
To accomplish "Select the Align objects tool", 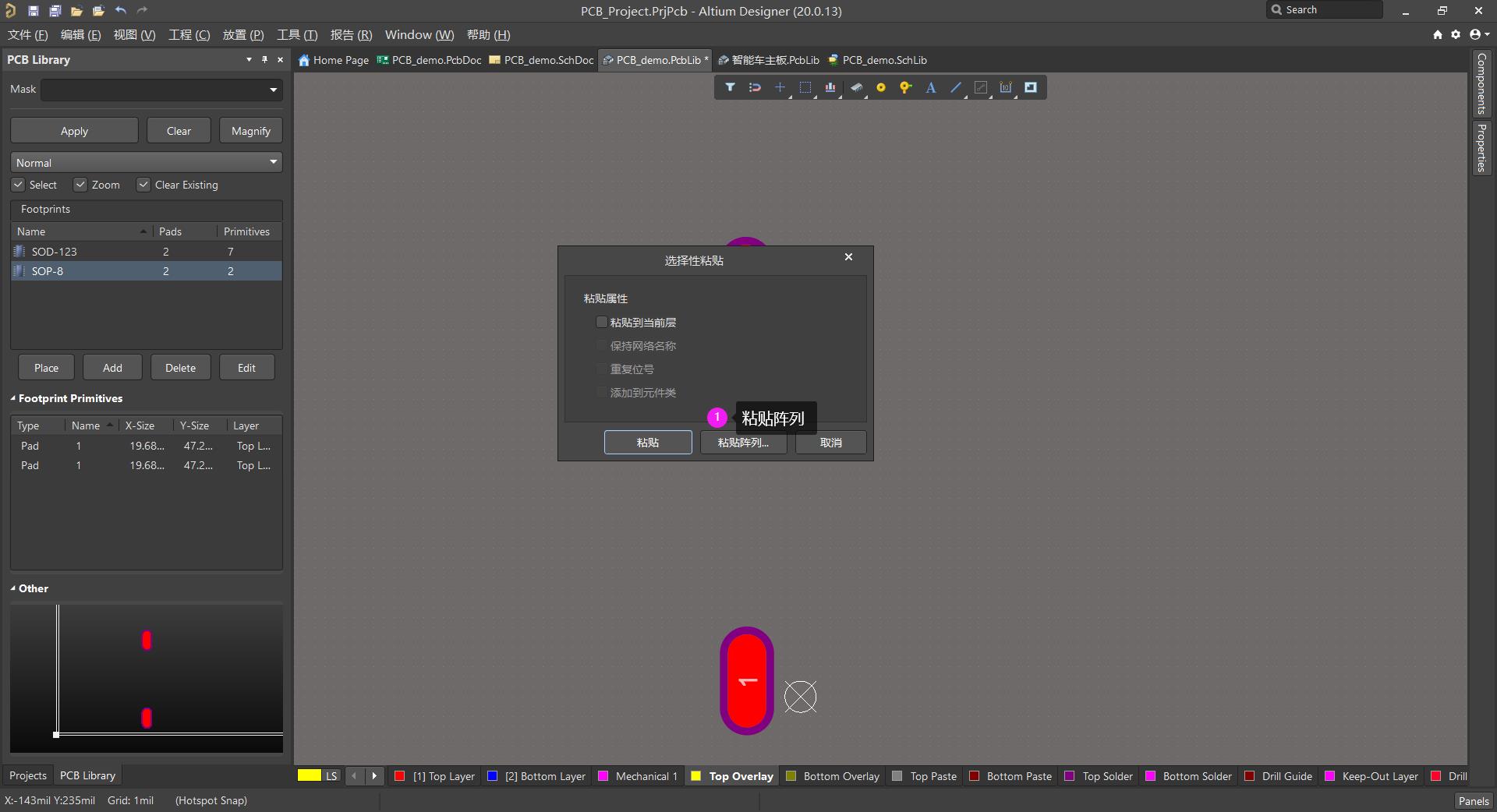I will (x=830, y=87).
